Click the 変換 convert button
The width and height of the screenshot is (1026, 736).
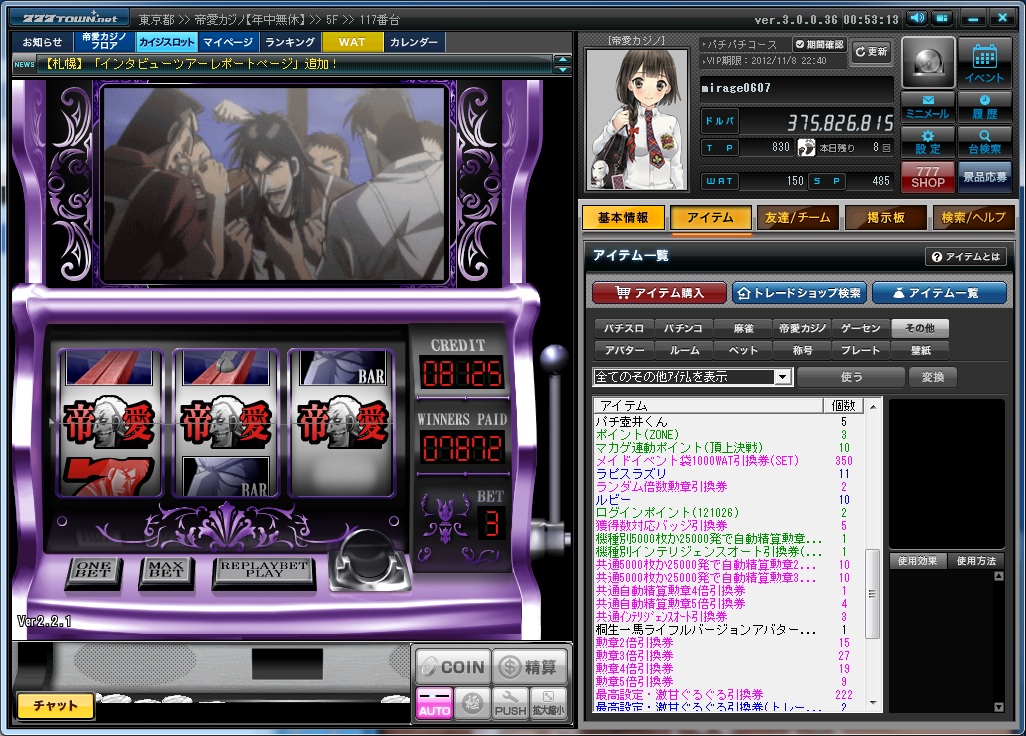[x=933, y=377]
